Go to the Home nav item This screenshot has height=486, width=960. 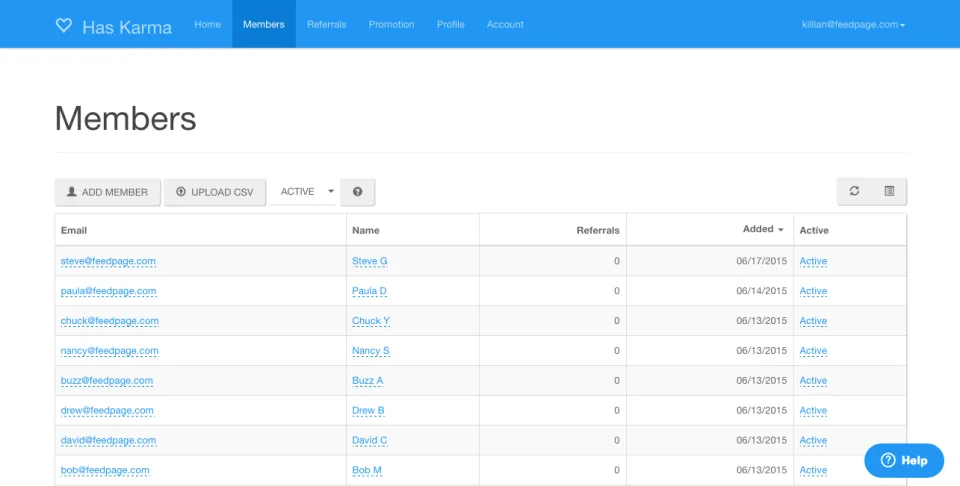click(x=208, y=24)
